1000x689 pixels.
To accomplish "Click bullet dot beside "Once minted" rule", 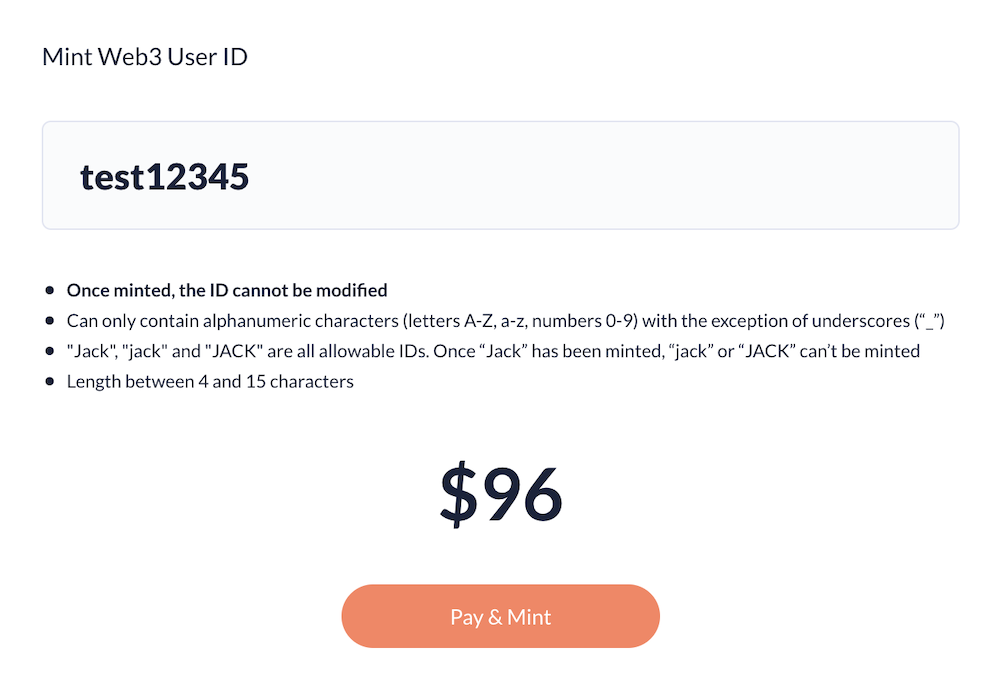I will (50, 291).
